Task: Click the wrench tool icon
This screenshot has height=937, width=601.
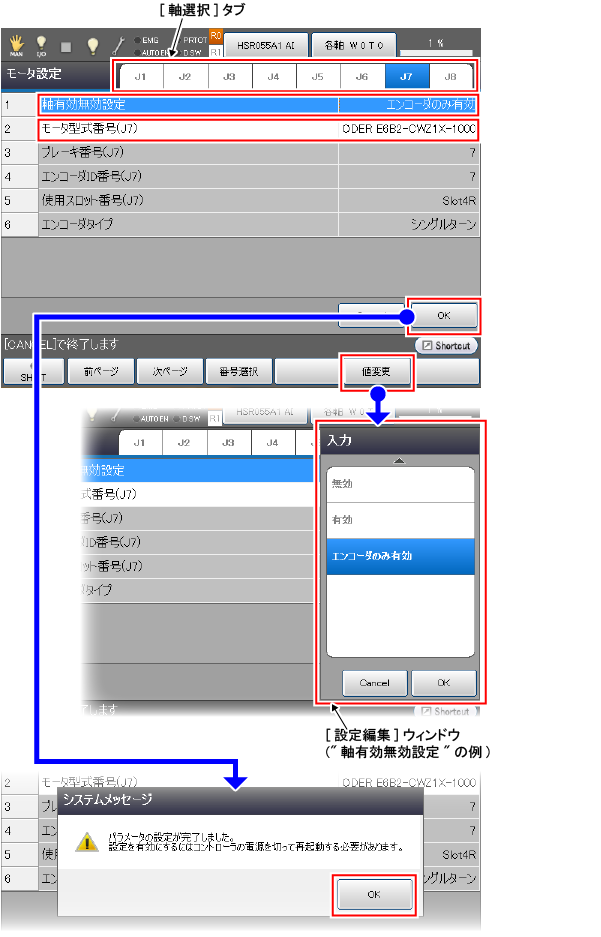Action: 117,45
